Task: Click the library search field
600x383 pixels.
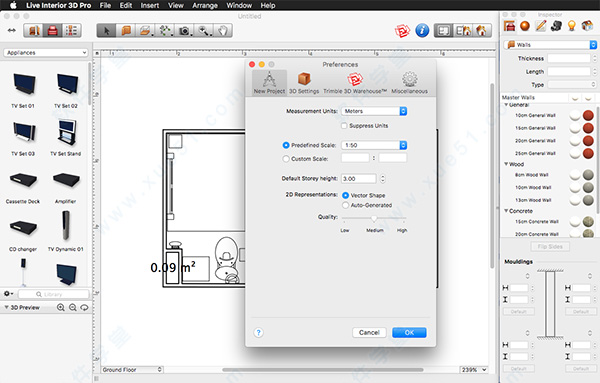Action: pos(53,294)
